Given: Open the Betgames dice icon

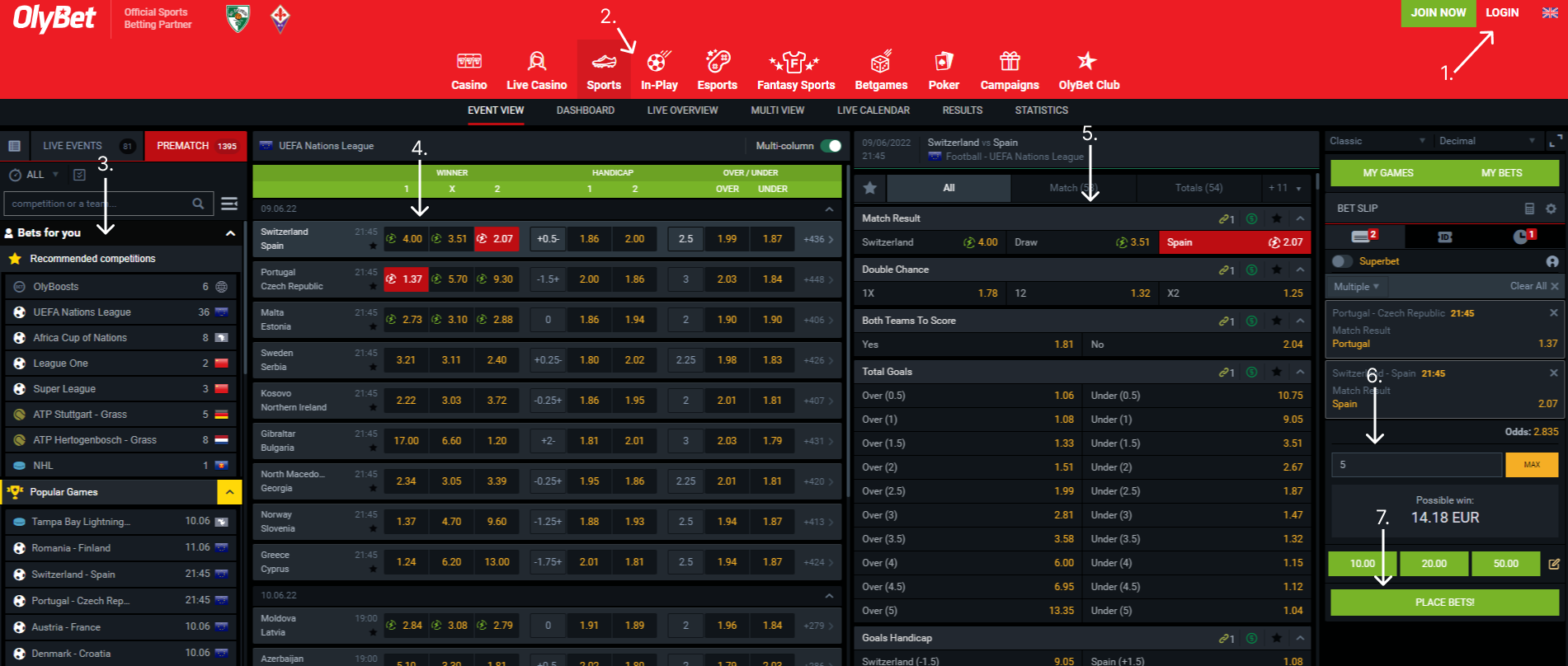Looking at the screenshot, I should point(881,62).
